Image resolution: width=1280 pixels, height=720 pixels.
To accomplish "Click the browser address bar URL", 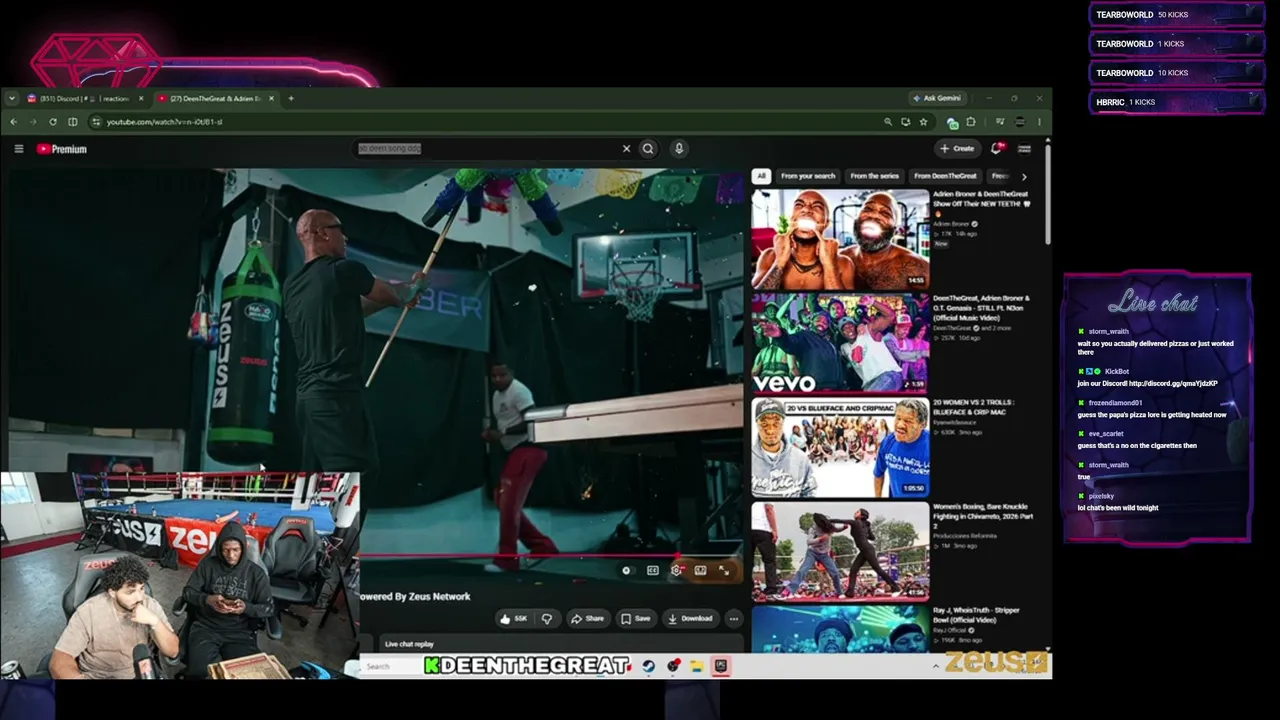I will pyautogui.click(x=164, y=122).
